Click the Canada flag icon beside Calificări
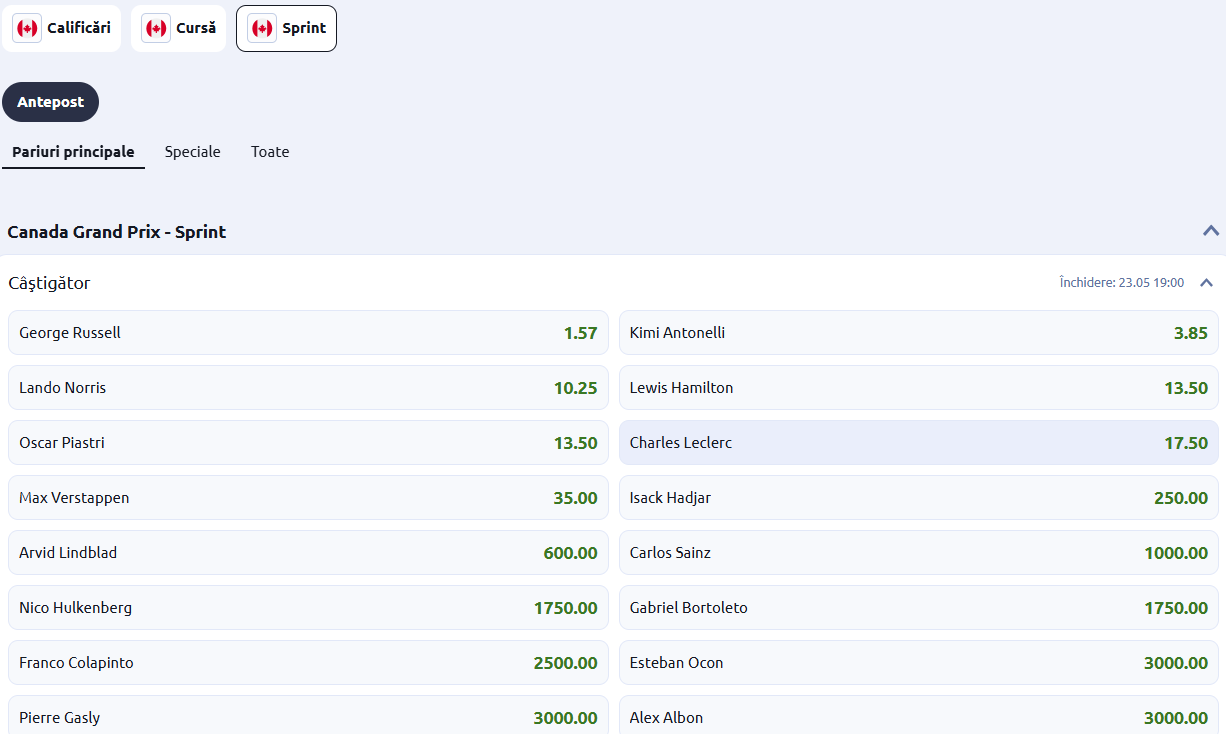 coord(27,28)
